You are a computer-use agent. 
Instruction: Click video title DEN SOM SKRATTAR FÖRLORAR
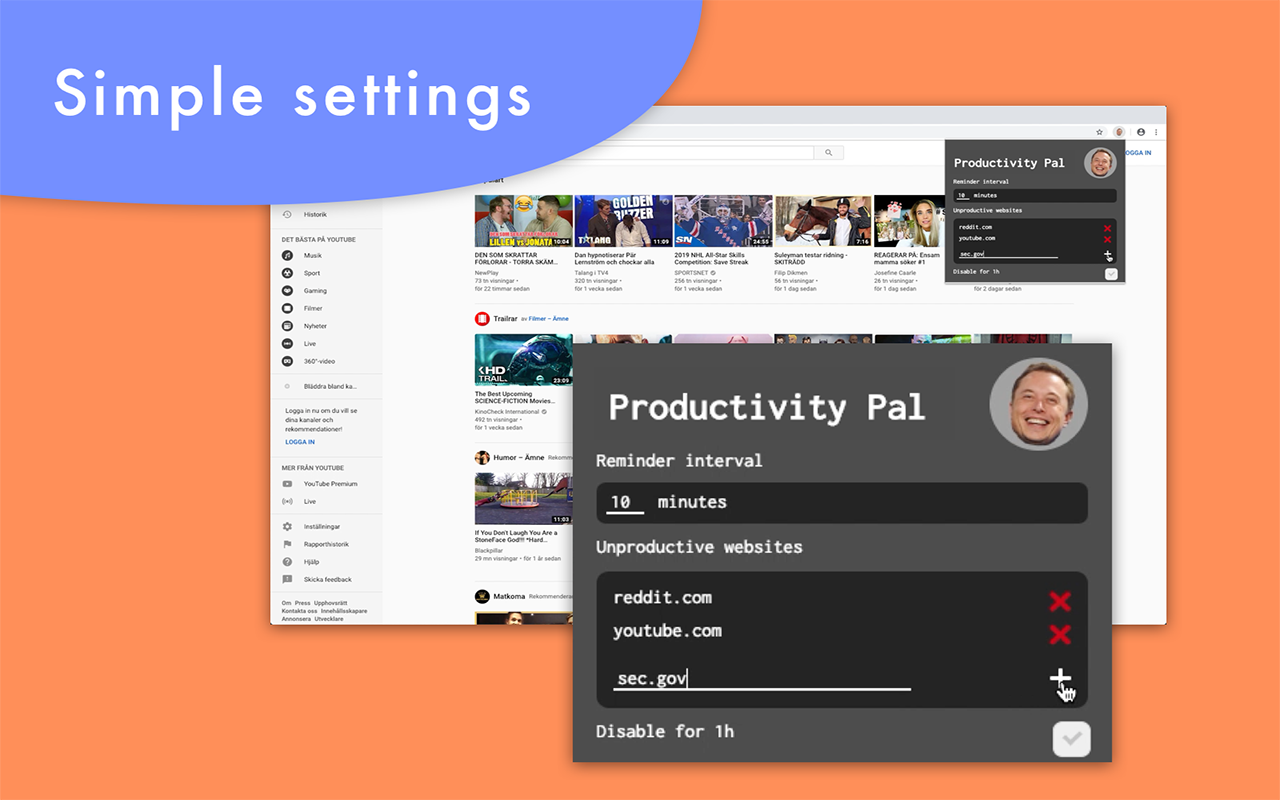tap(515, 258)
